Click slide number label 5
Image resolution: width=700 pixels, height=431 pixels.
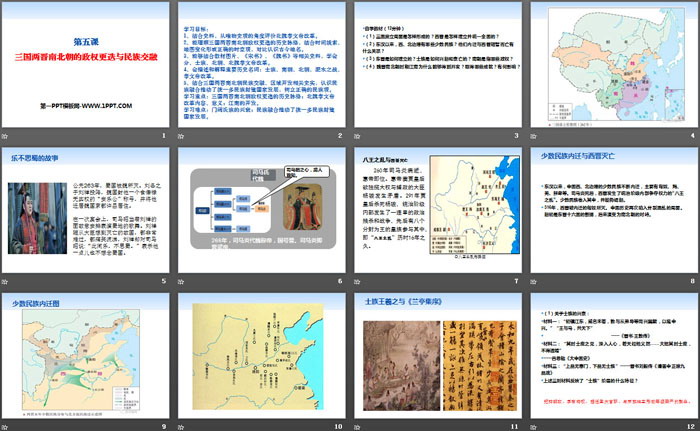[164, 281]
